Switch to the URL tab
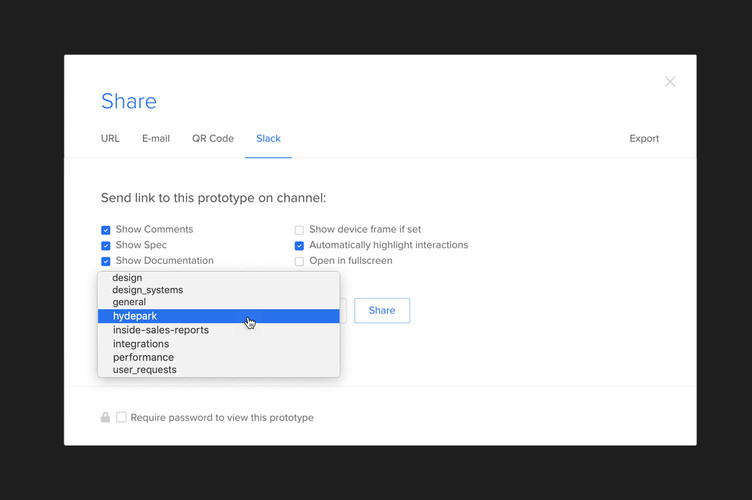 click(x=110, y=139)
